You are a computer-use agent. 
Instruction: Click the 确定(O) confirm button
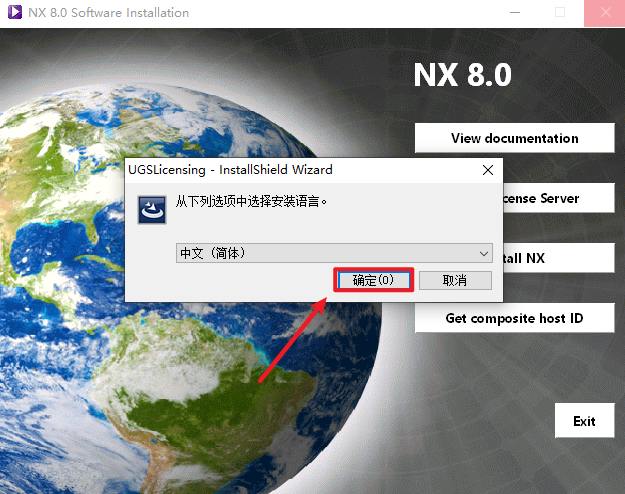[x=373, y=280]
